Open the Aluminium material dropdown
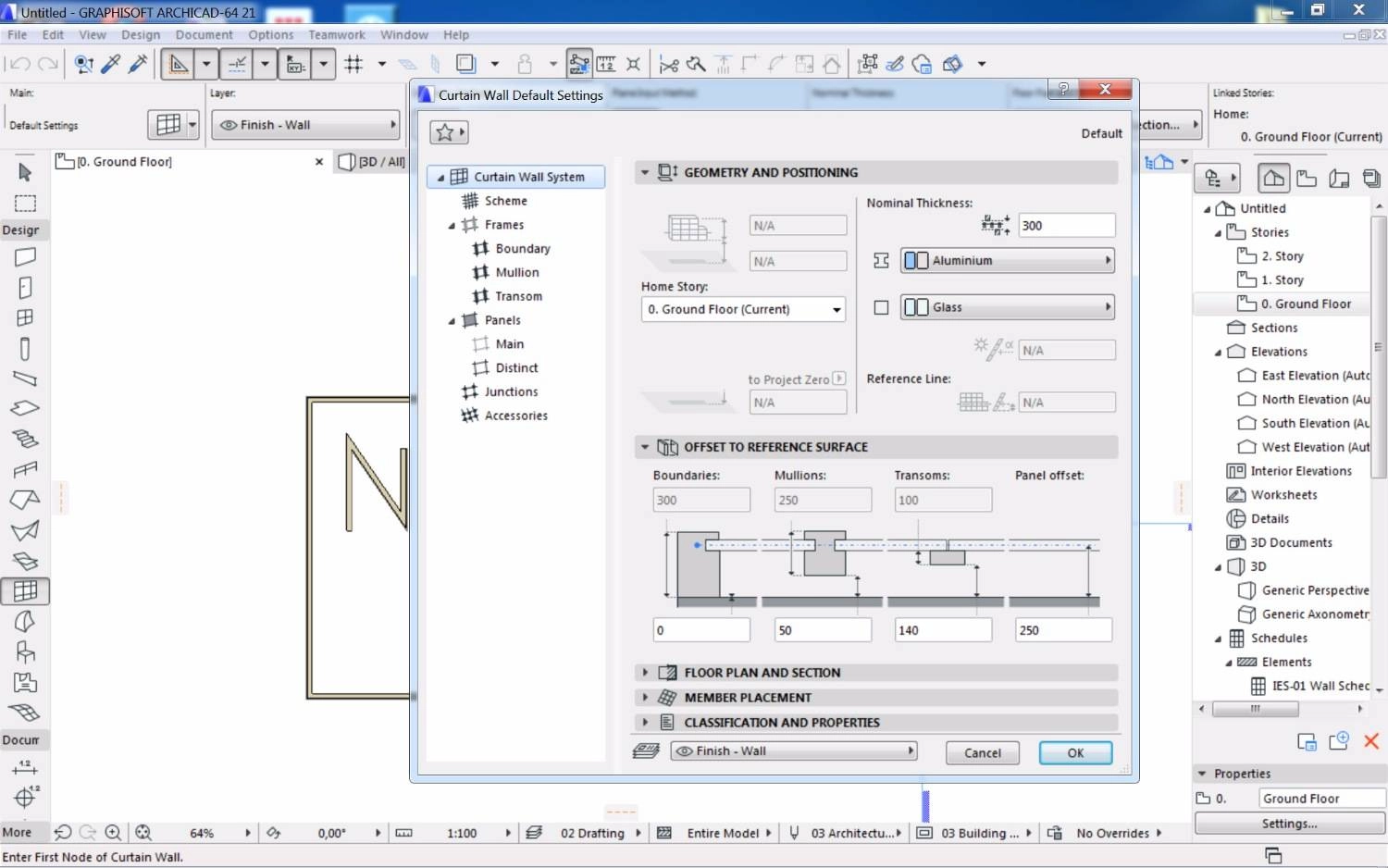The image size is (1388, 868). (1007, 261)
